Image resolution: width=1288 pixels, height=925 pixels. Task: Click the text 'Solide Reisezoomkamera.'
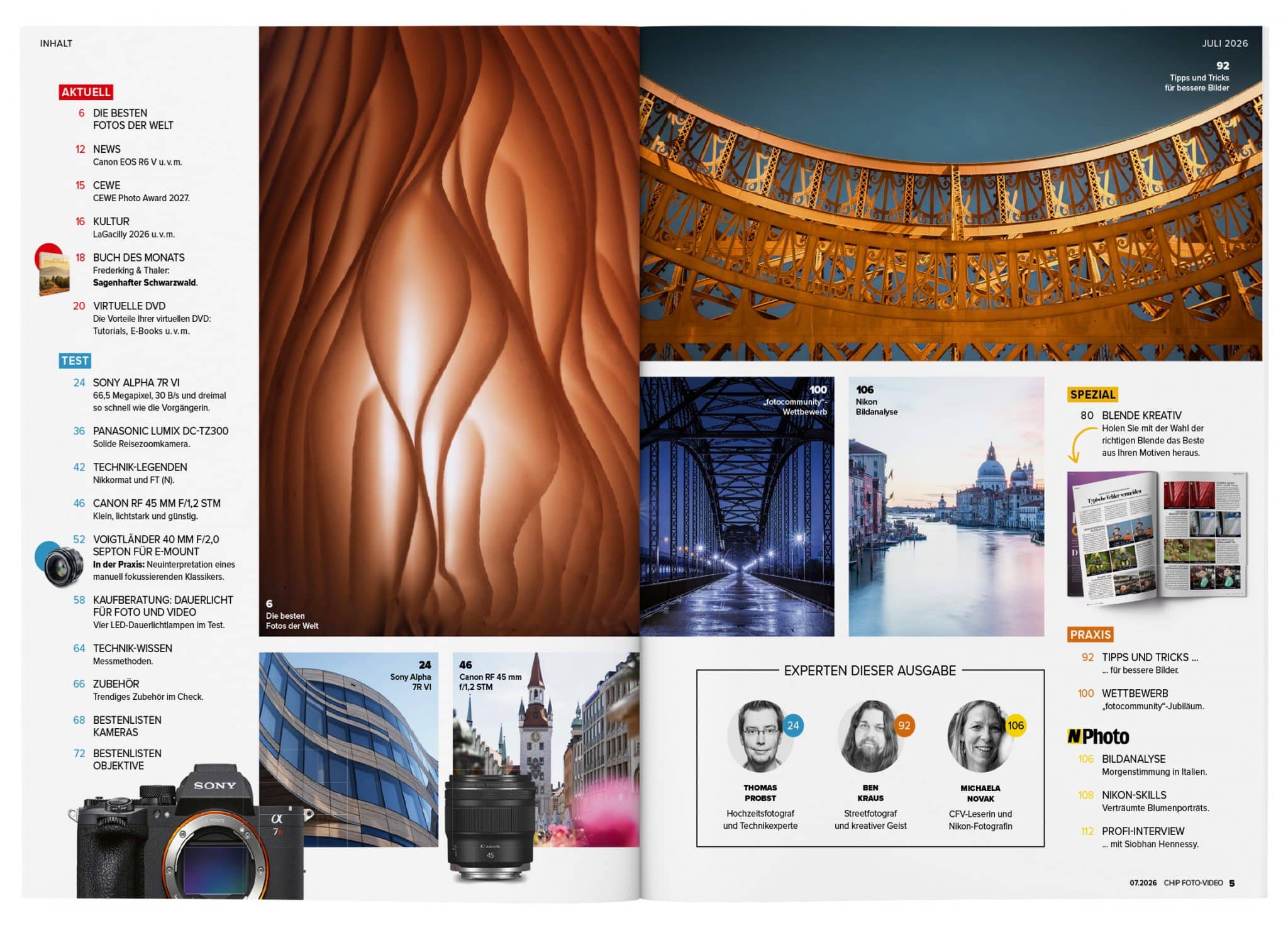(x=142, y=444)
